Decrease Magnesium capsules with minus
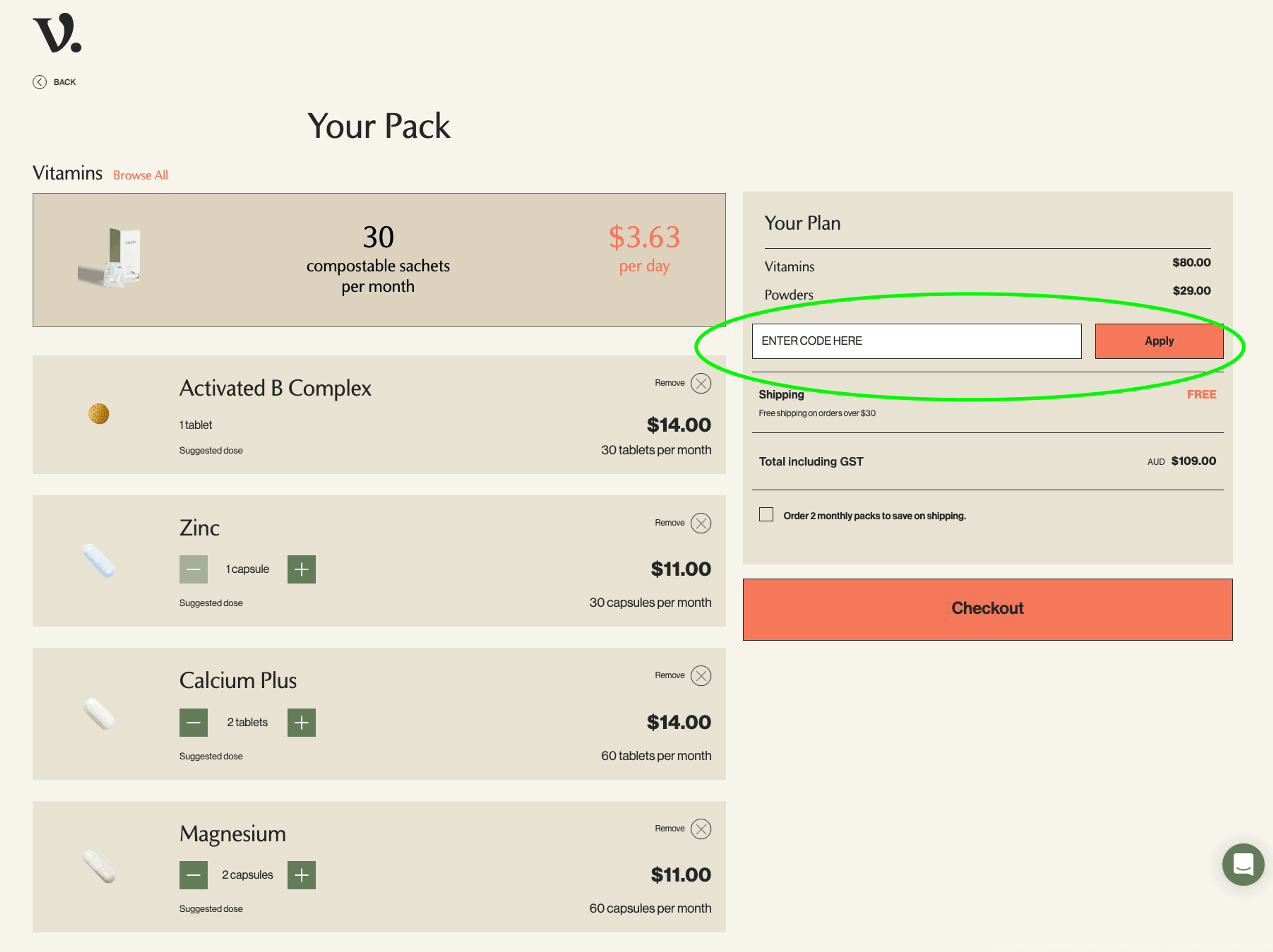Viewport: 1273px width, 952px height. click(193, 875)
